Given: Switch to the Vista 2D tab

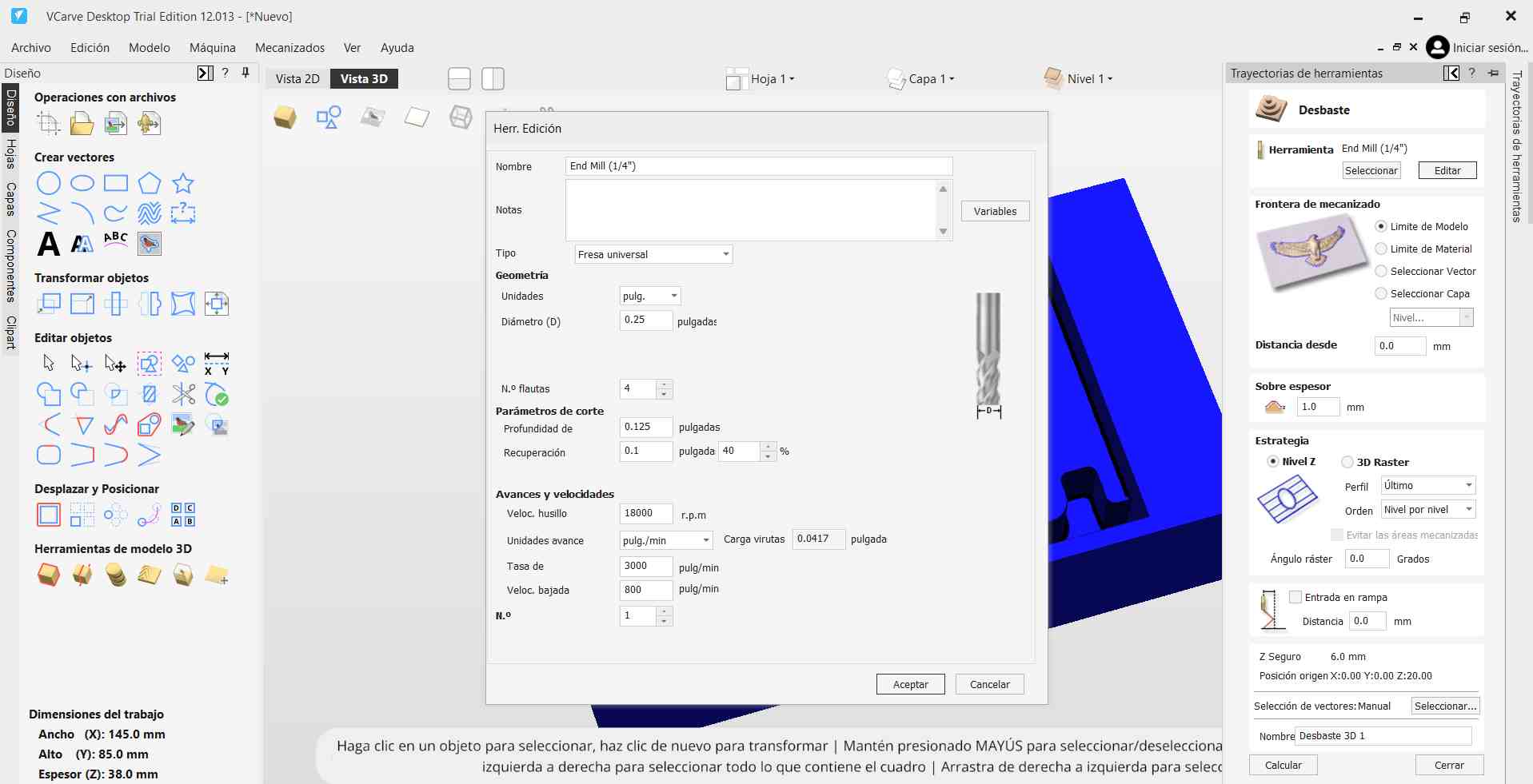Looking at the screenshot, I should [297, 78].
